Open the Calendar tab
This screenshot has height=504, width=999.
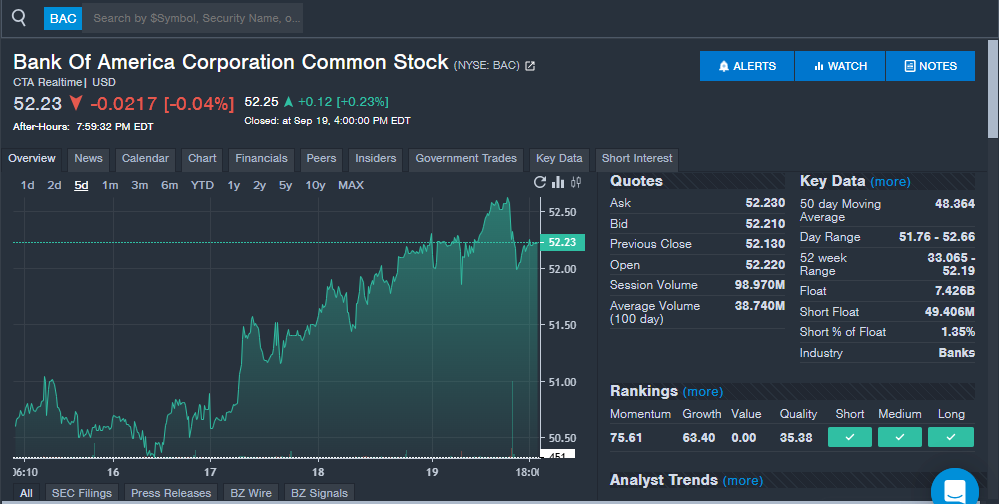point(145,159)
